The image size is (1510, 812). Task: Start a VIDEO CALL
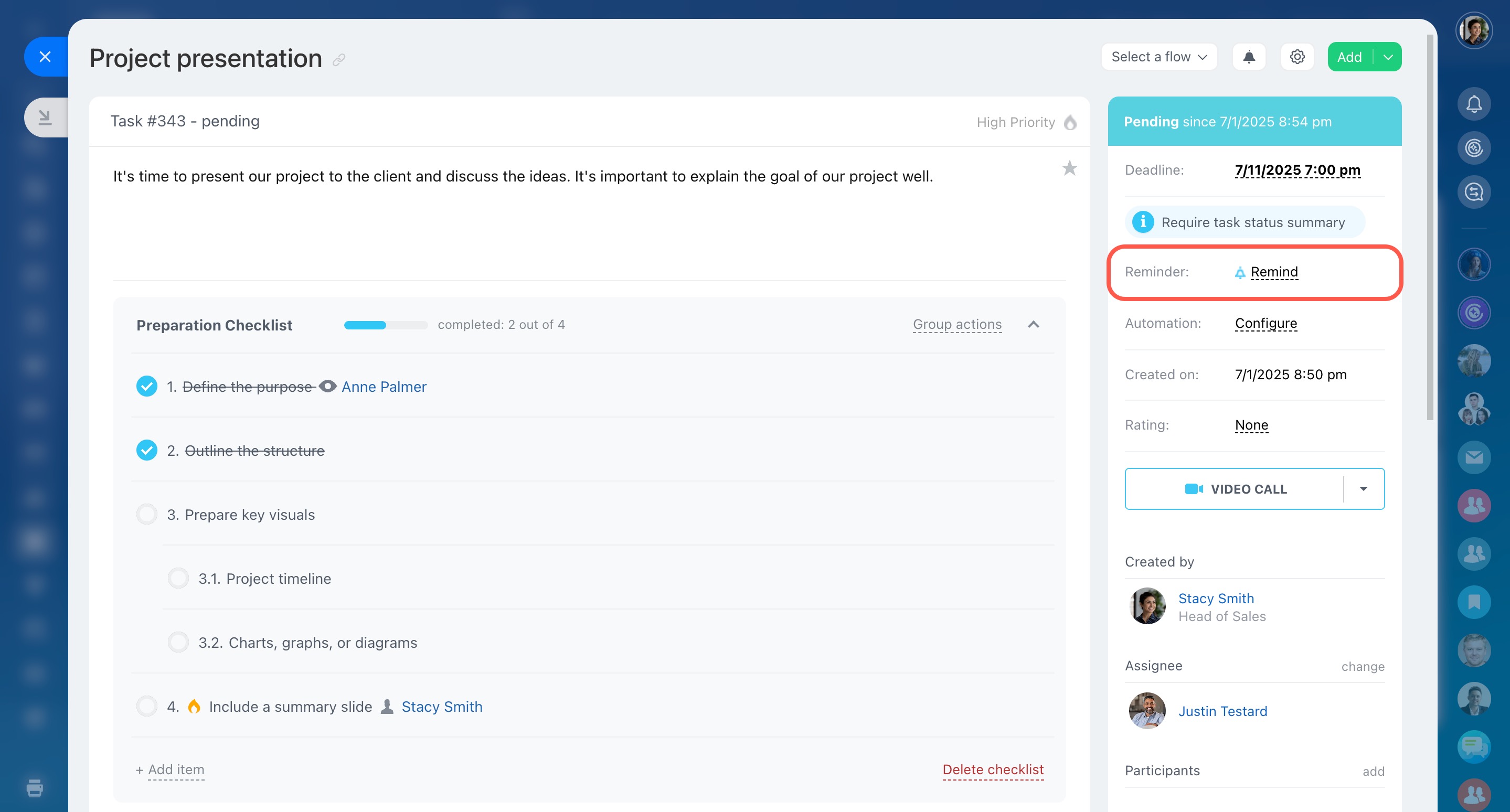(1235, 488)
